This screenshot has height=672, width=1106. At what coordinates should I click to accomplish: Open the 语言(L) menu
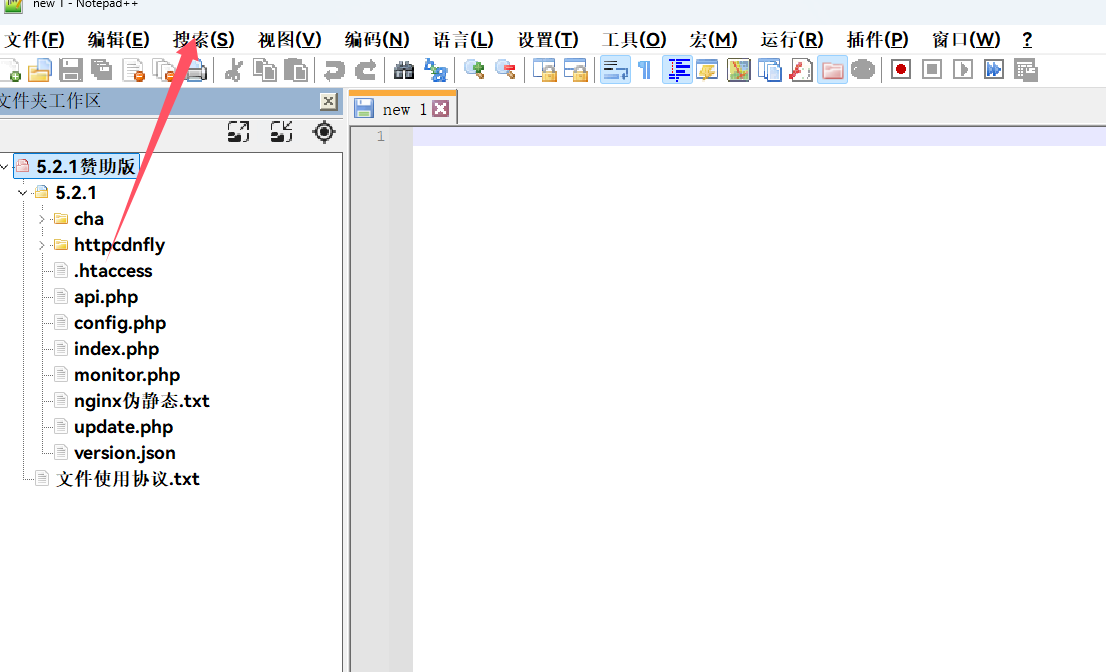click(463, 39)
